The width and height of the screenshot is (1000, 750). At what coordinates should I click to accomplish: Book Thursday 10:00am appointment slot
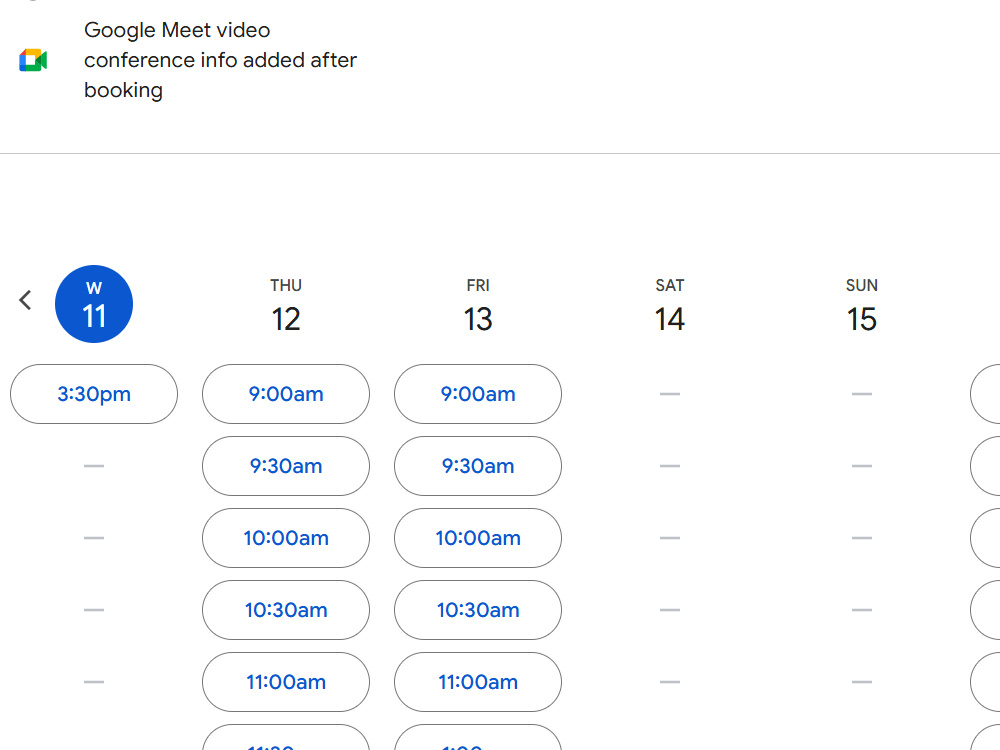[x=286, y=538]
